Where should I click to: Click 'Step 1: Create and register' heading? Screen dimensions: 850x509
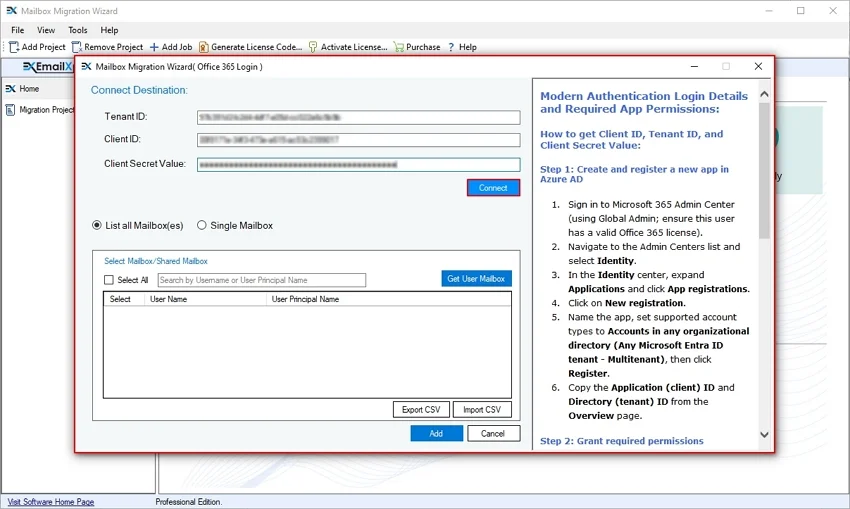[634, 174]
